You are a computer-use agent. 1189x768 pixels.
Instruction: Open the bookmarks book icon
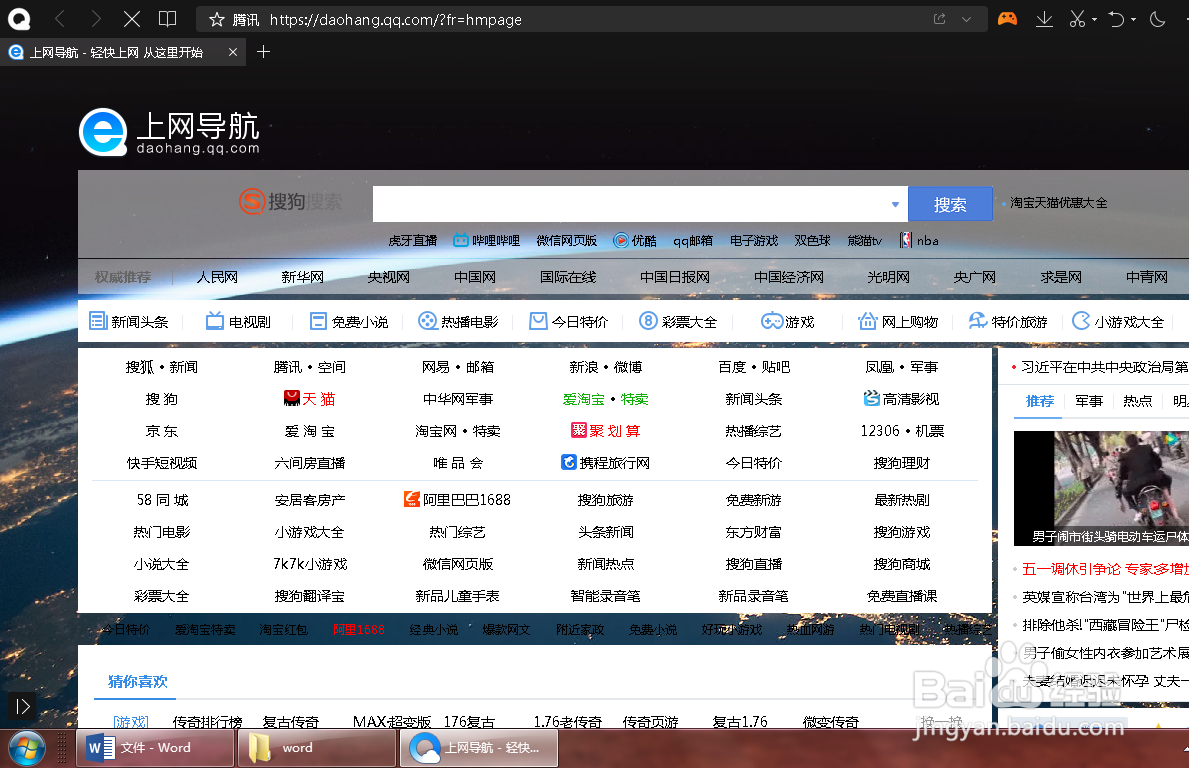point(168,19)
